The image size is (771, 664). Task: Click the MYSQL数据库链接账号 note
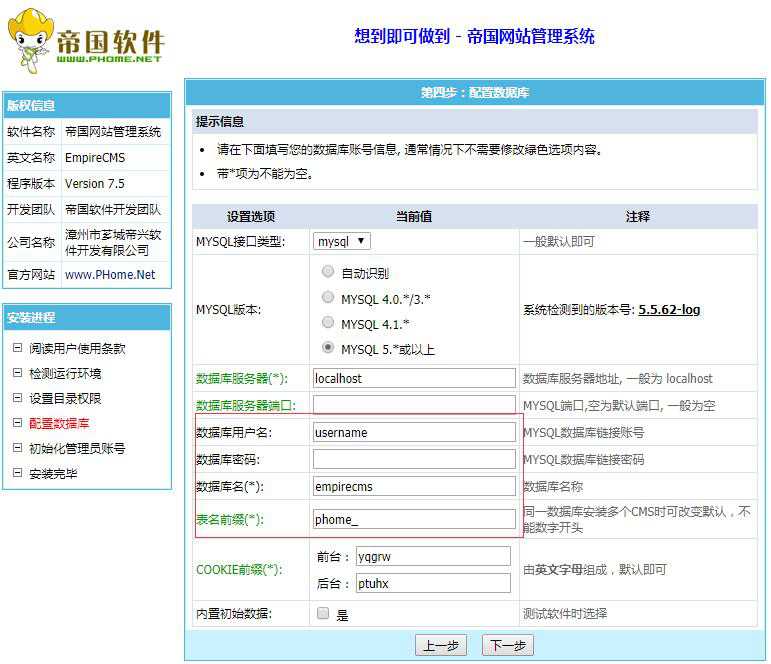pyautogui.click(x=583, y=432)
